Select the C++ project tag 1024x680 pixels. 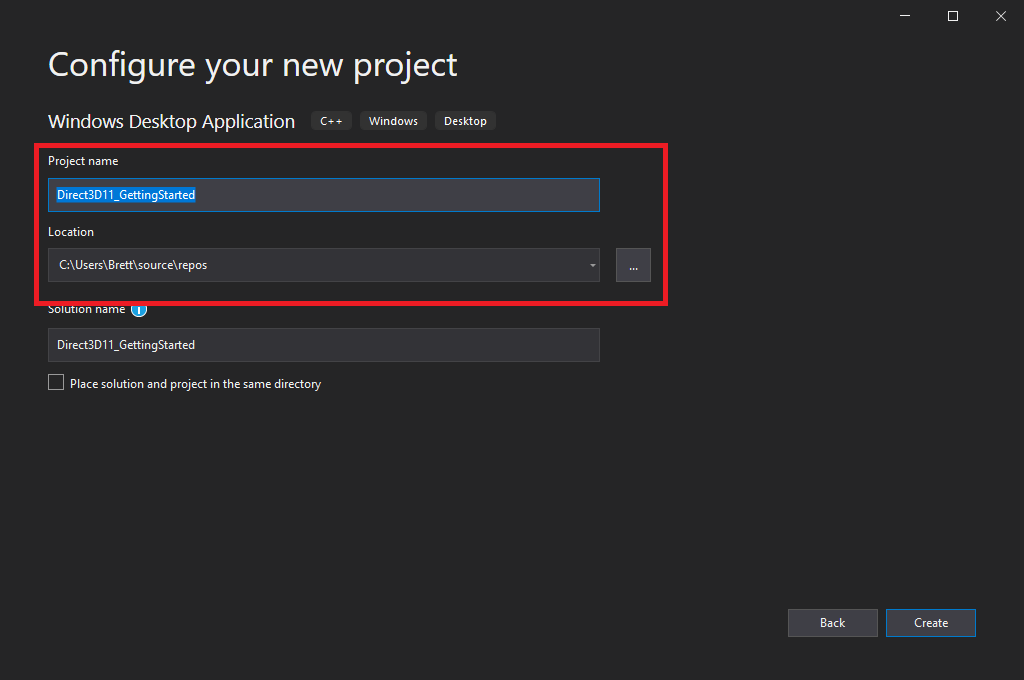(331, 120)
